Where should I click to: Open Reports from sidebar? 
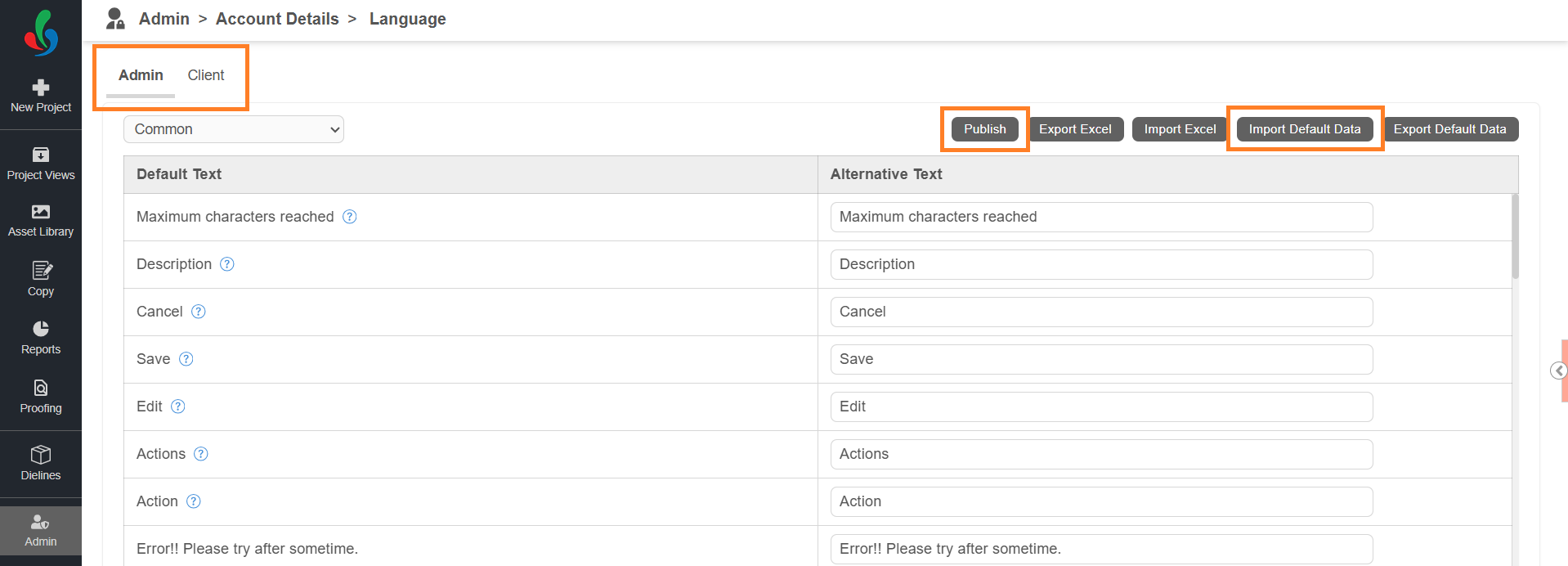(41, 338)
